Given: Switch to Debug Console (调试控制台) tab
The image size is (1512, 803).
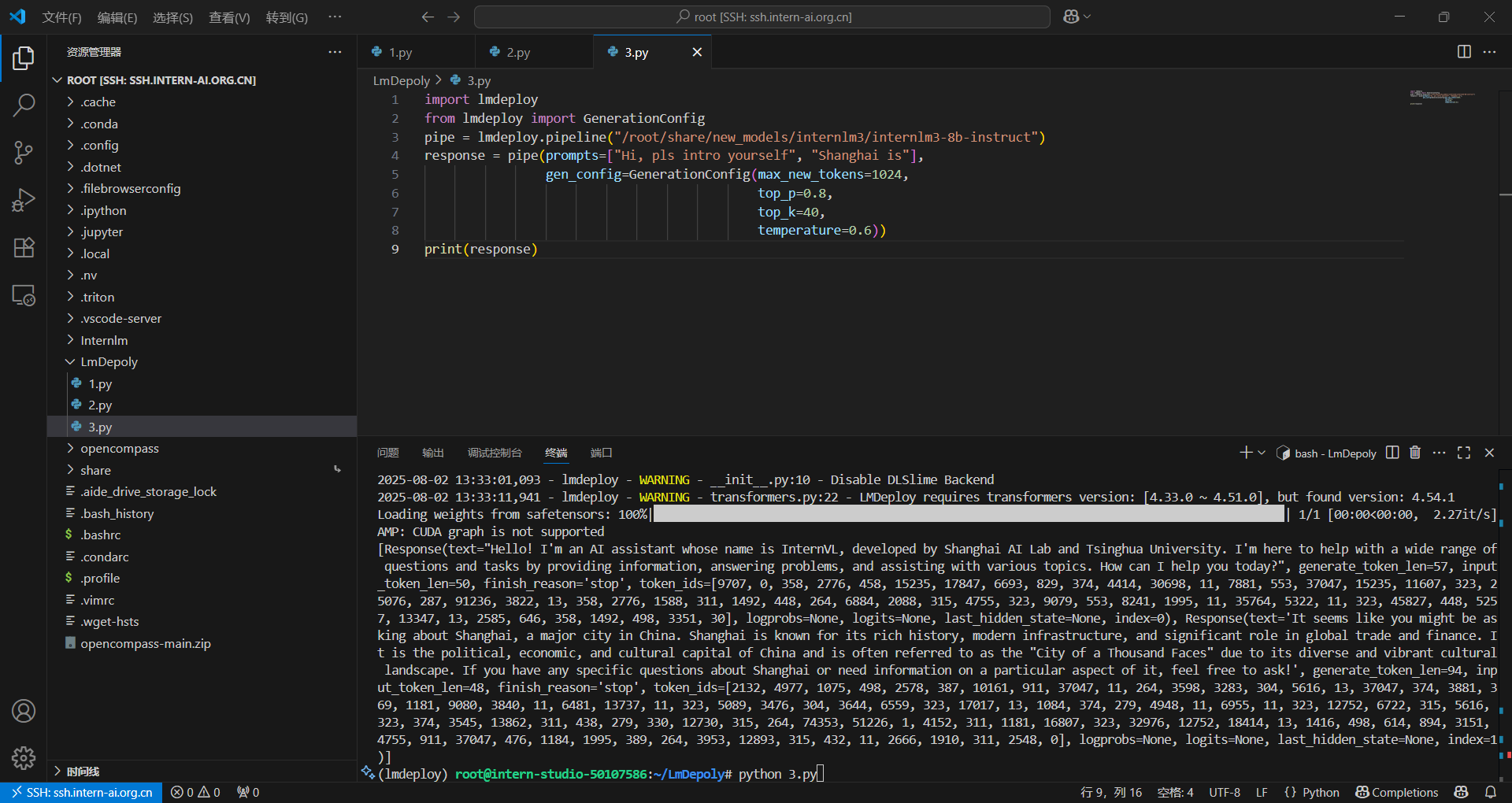Looking at the screenshot, I should coord(495,453).
